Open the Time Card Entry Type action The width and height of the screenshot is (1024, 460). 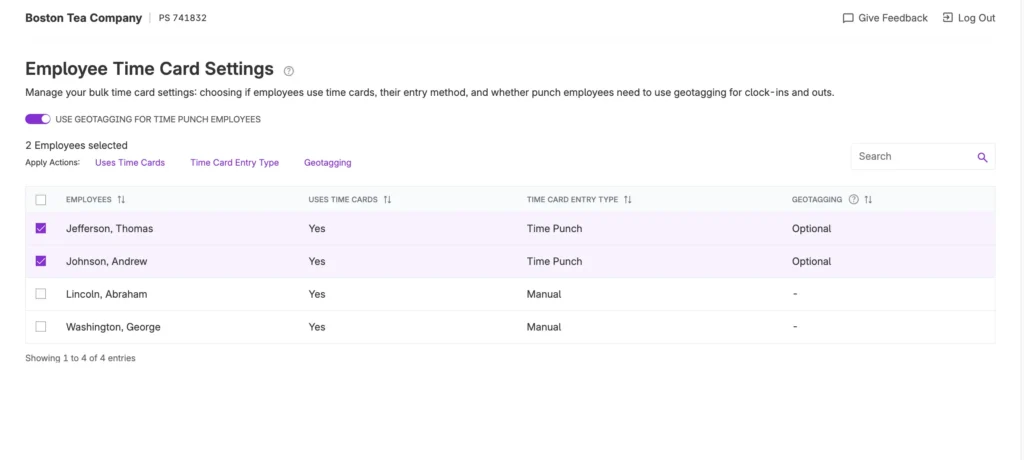click(234, 162)
